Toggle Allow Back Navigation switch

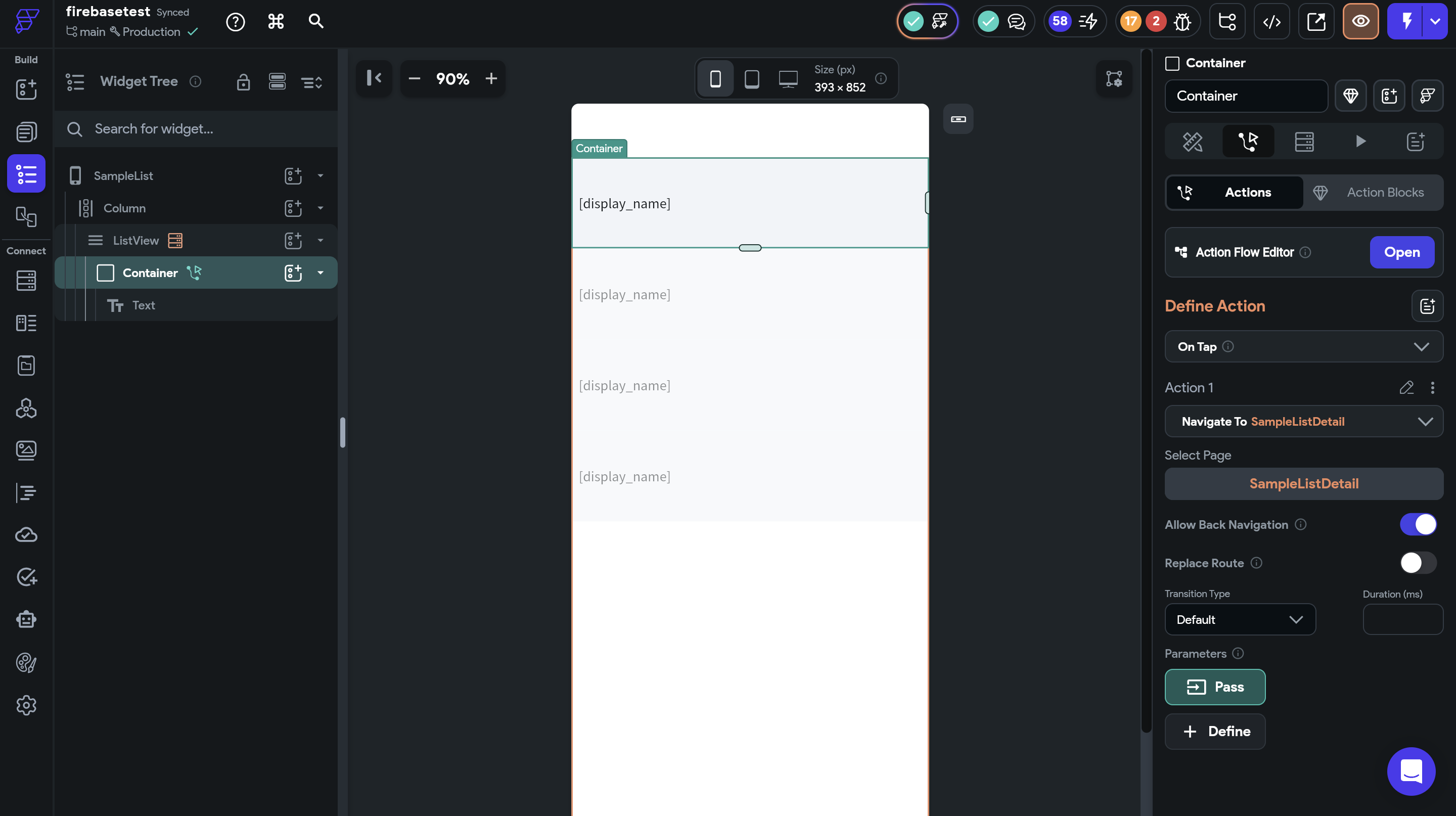click(x=1418, y=524)
